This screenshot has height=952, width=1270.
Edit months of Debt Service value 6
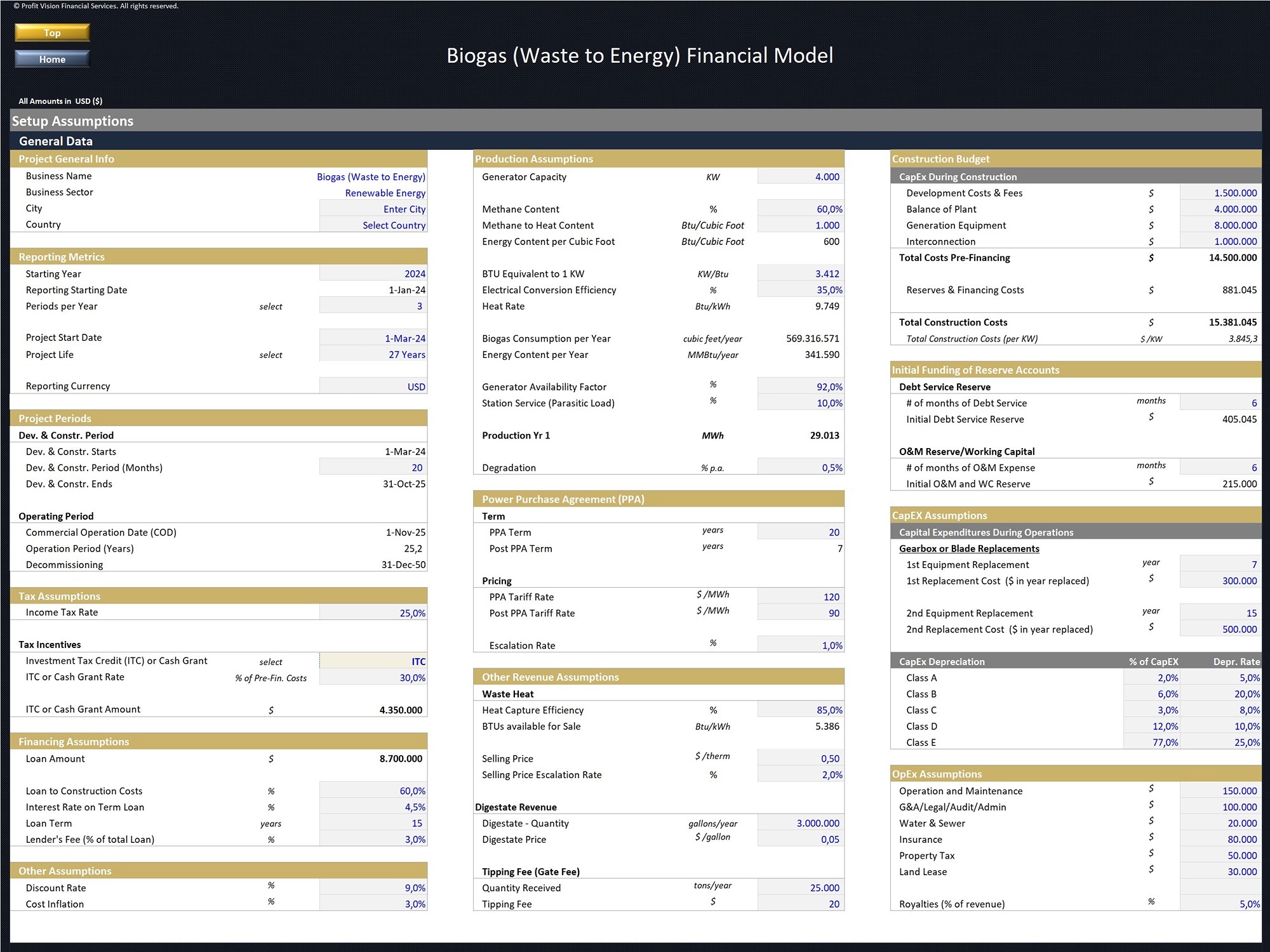(1220, 403)
